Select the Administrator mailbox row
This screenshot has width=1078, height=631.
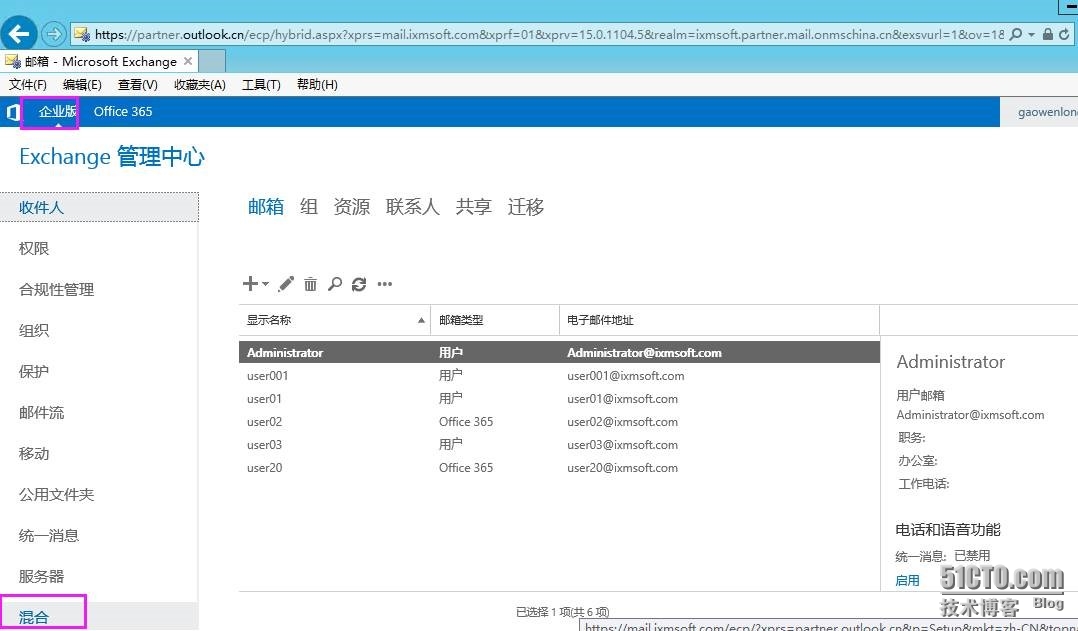pyautogui.click(x=559, y=352)
